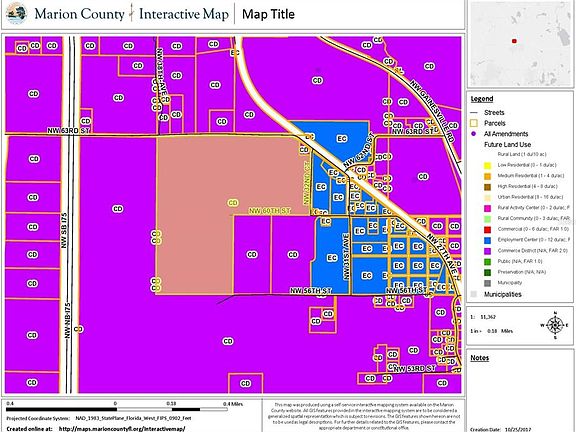The width and height of the screenshot is (576, 432).
Task: Click the Marion County seal logo
Action: coord(17,14)
